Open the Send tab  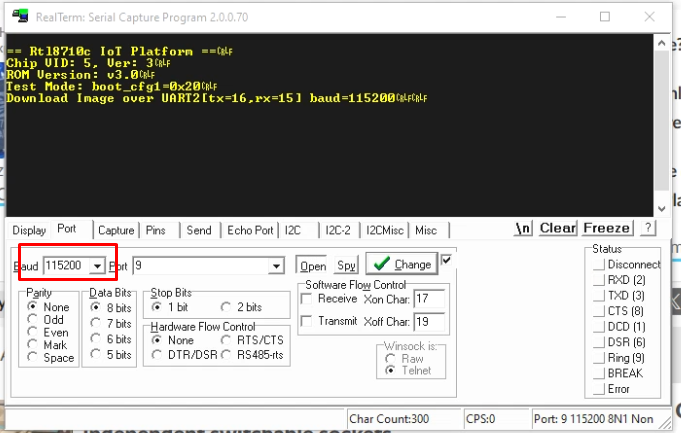199,230
